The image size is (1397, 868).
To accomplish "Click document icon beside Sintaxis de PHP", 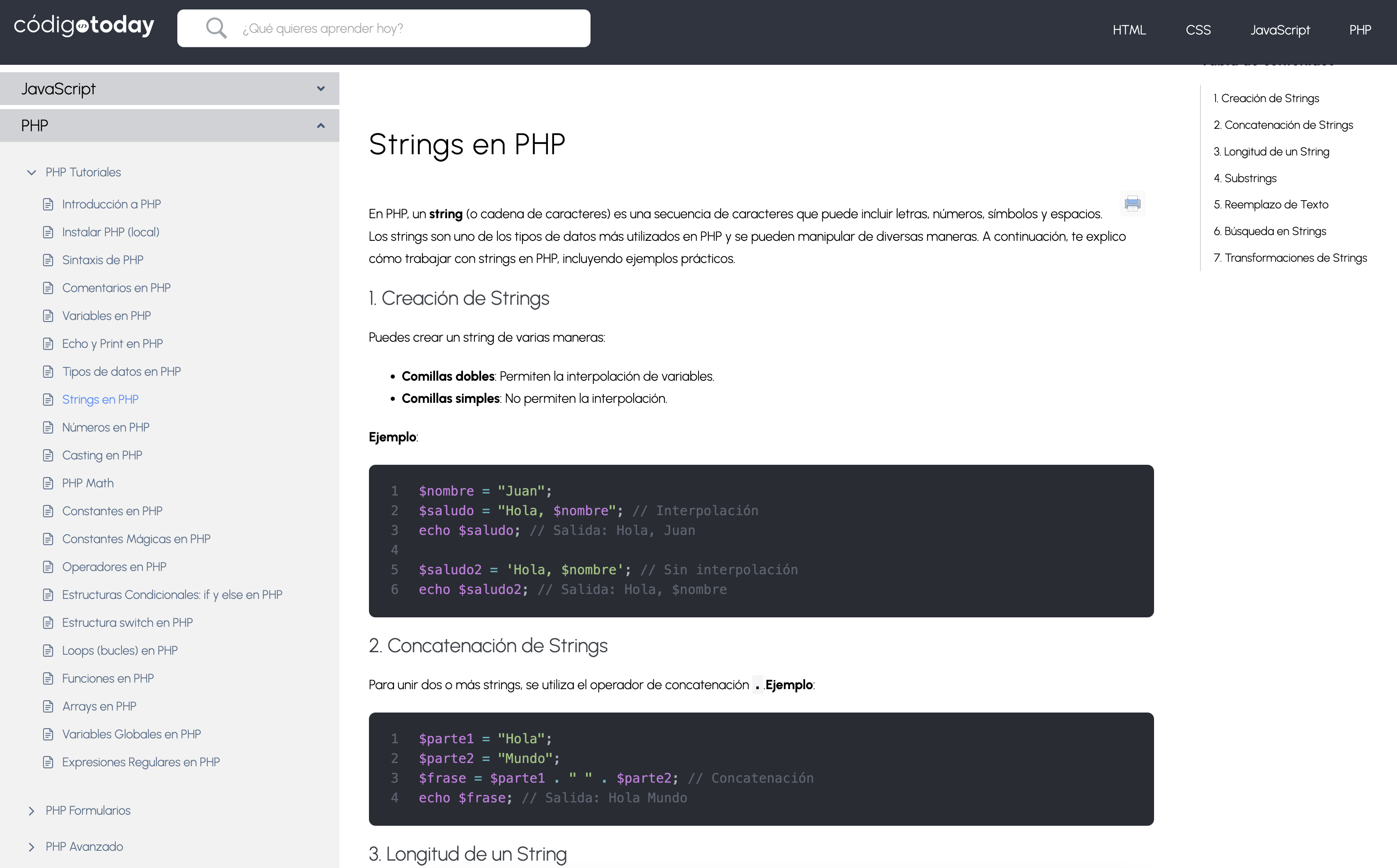I will 48,260.
